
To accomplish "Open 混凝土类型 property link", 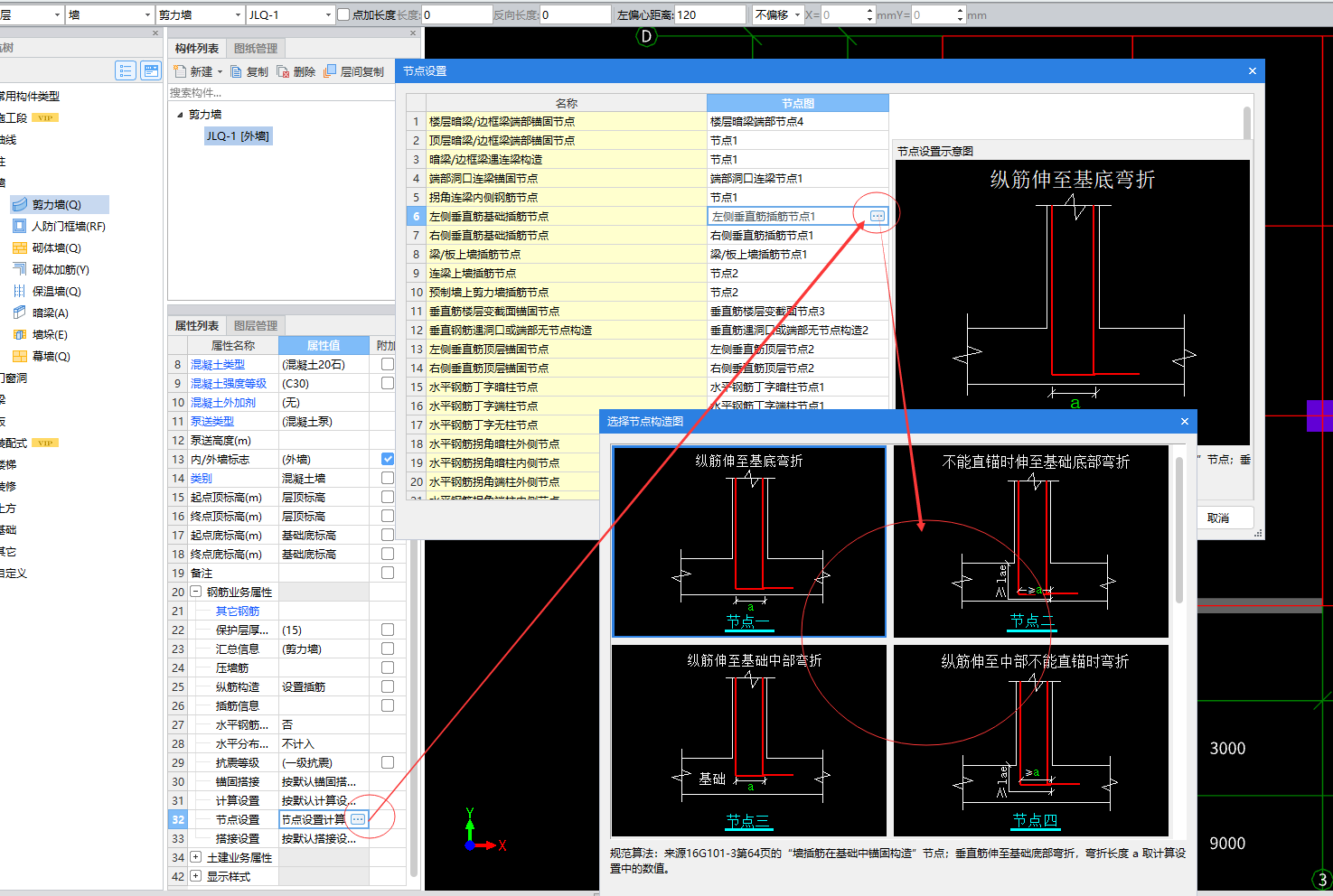I will coord(218,365).
